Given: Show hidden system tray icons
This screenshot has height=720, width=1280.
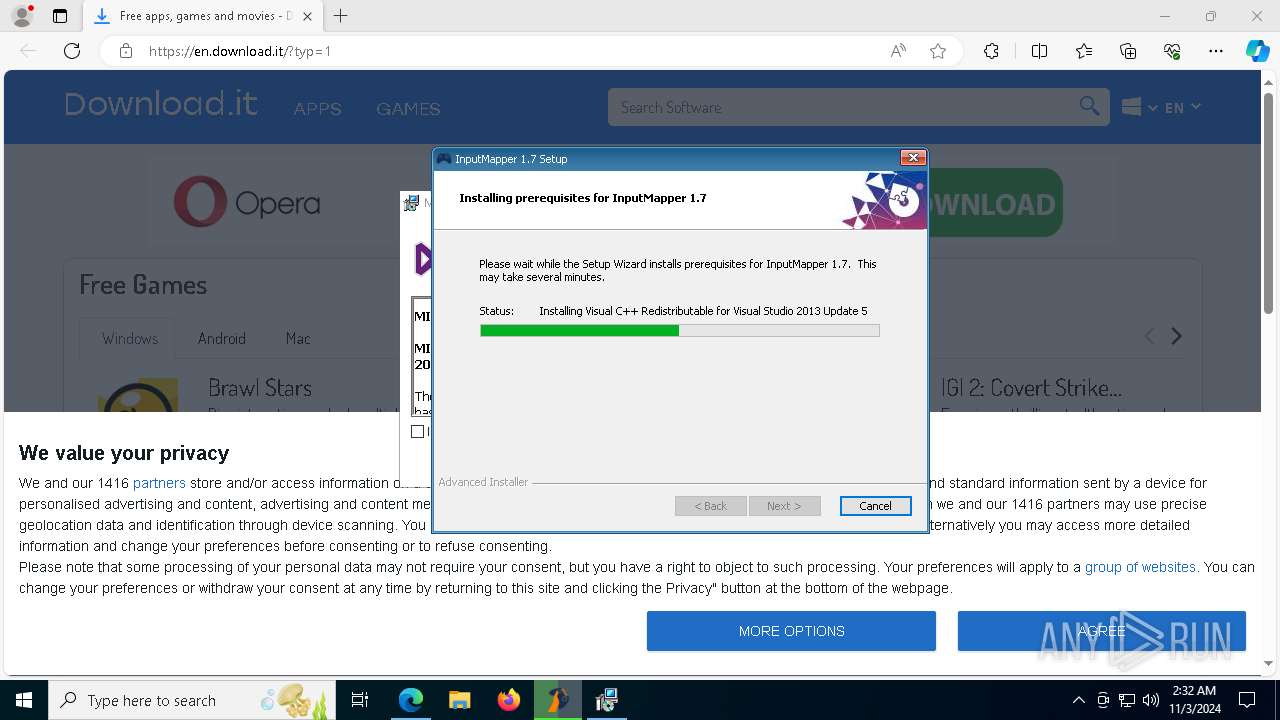Looking at the screenshot, I should 1078,700.
